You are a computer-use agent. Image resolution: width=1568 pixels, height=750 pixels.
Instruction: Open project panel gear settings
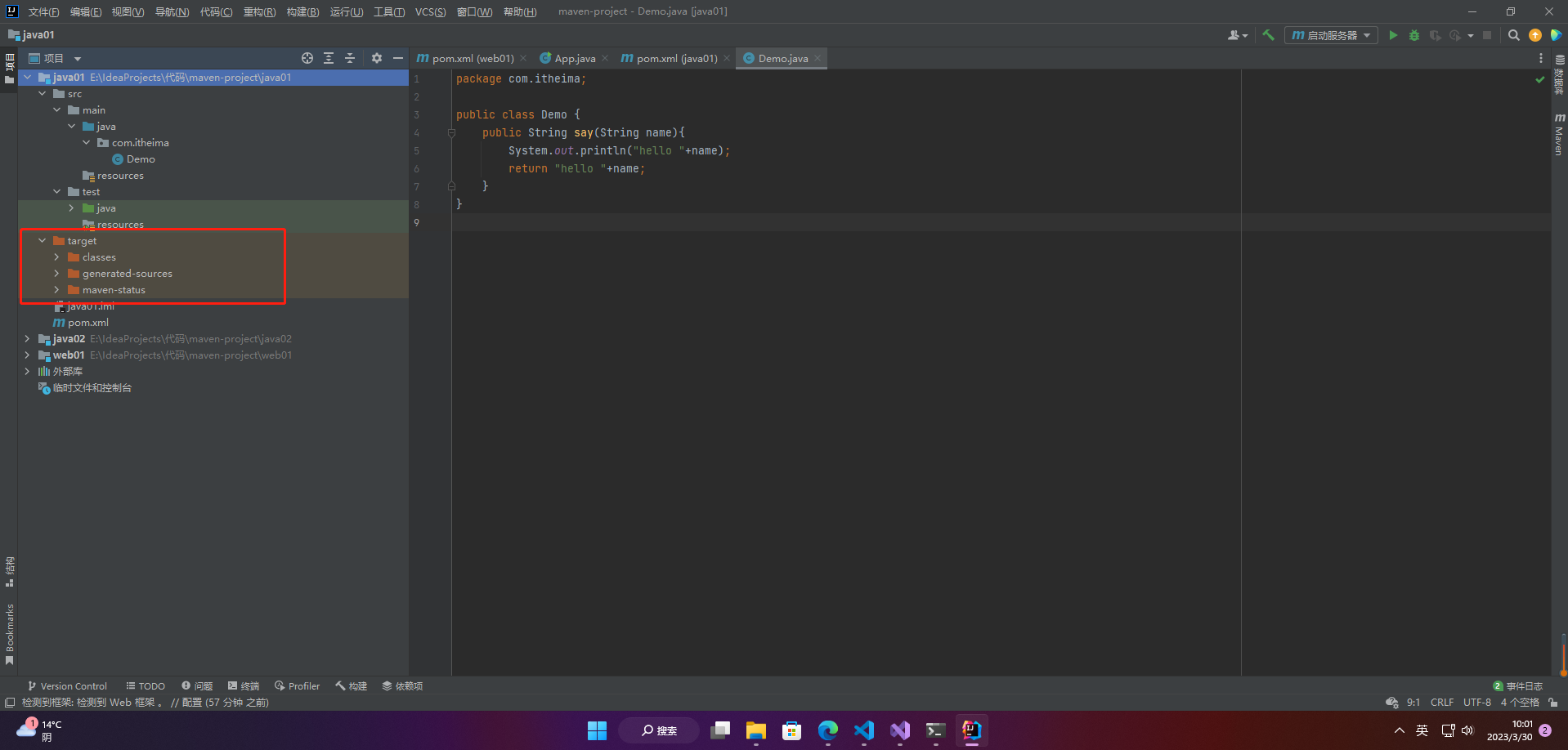[377, 58]
